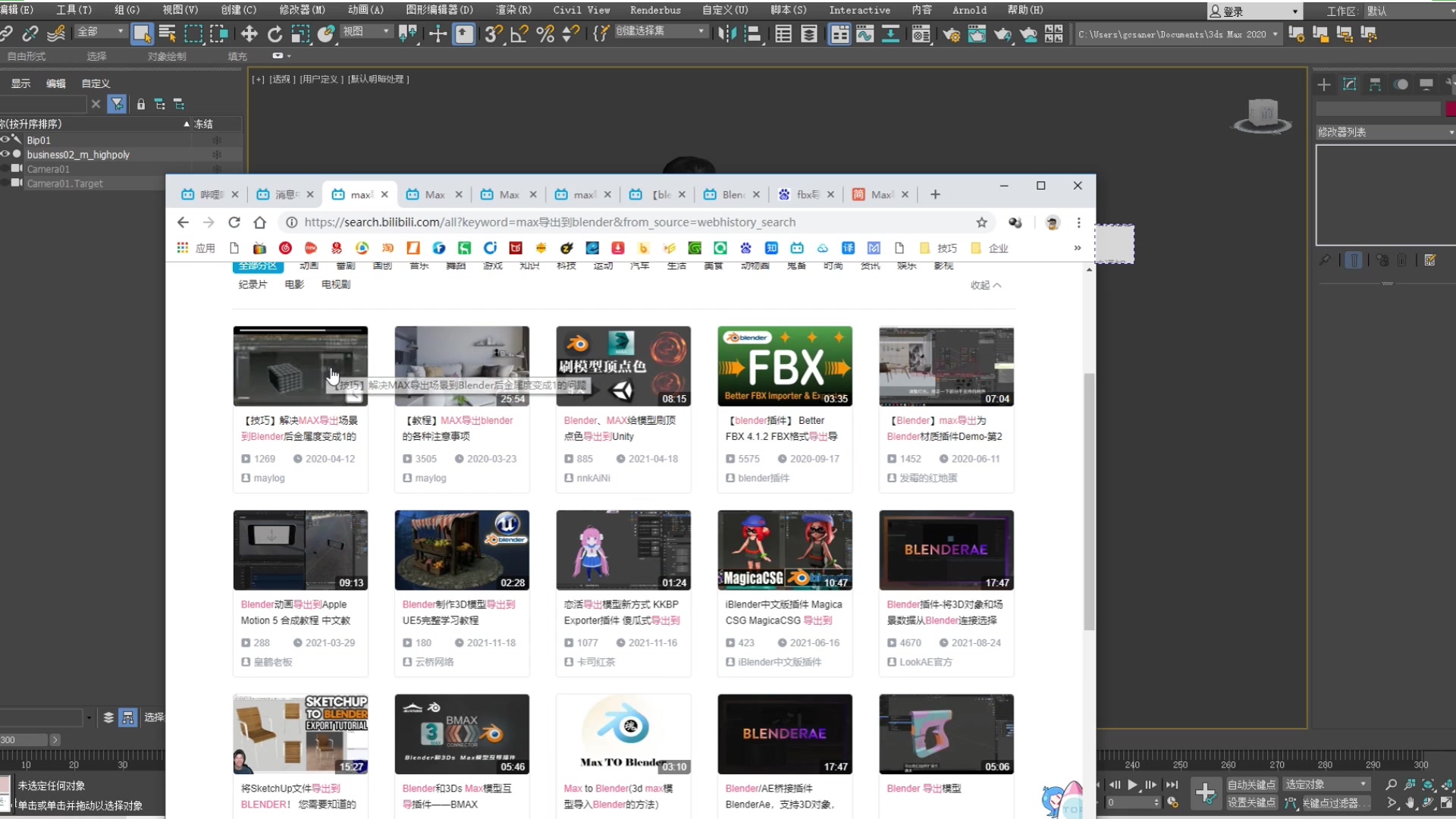
Task: Open Render Setup via the teapot icon
Action: pyautogui.click(x=952, y=34)
